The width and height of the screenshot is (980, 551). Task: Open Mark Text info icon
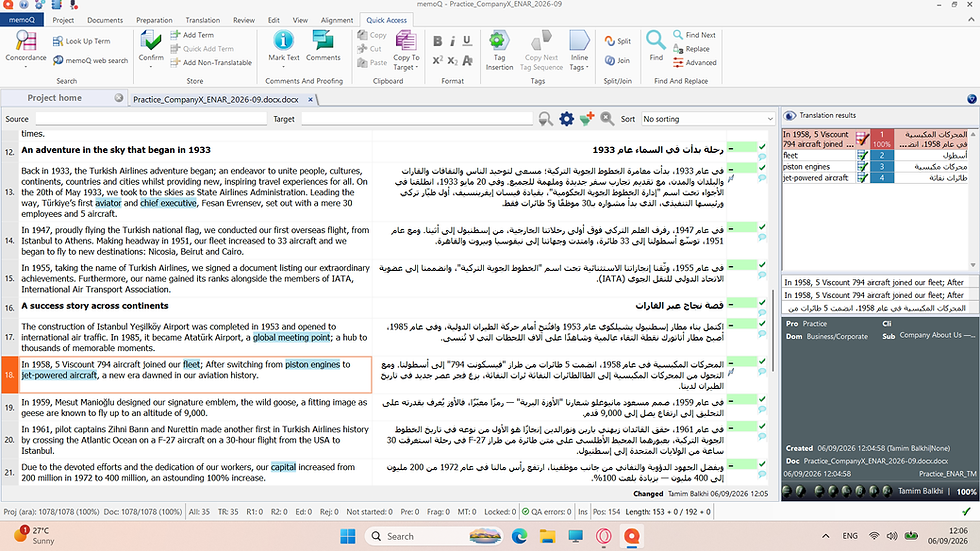tap(283, 41)
